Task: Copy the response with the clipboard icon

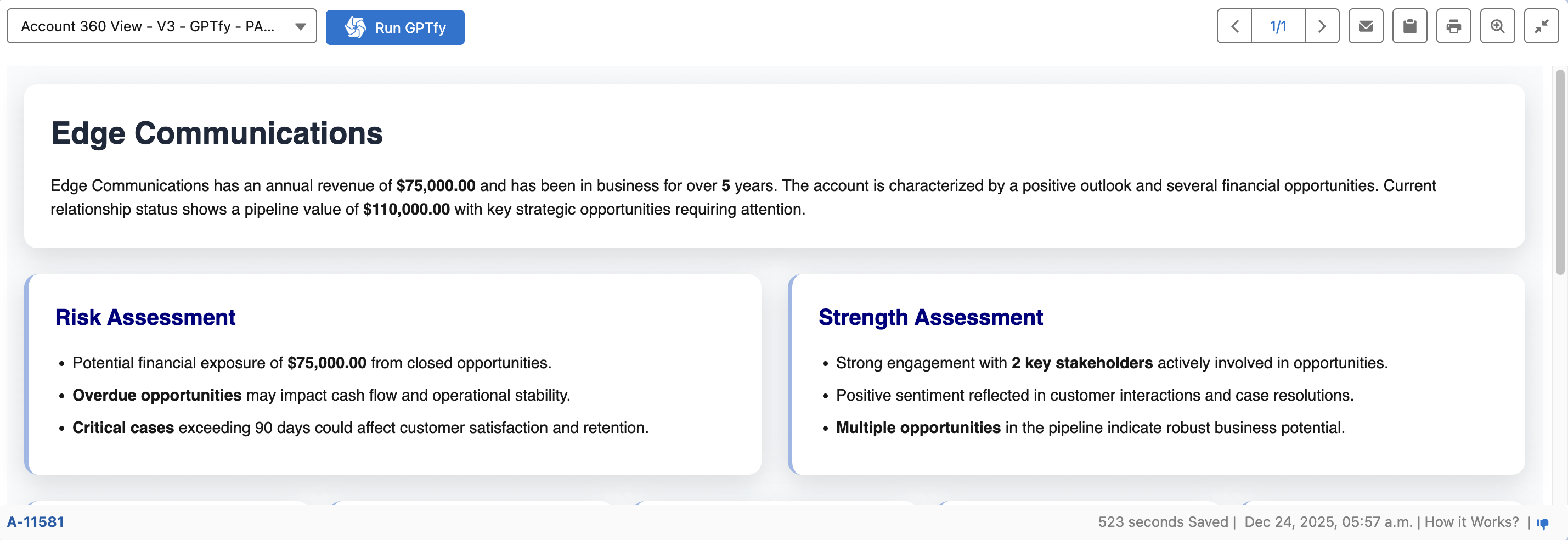Action: click(x=1409, y=26)
